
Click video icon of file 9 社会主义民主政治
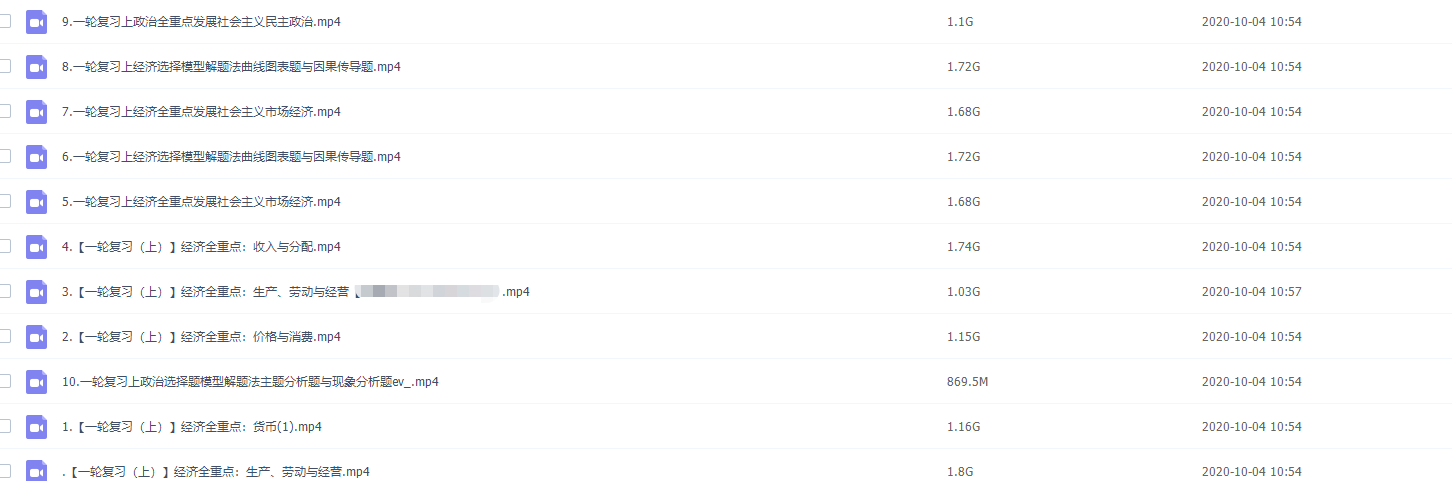pyautogui.click(x=37, y=22)
